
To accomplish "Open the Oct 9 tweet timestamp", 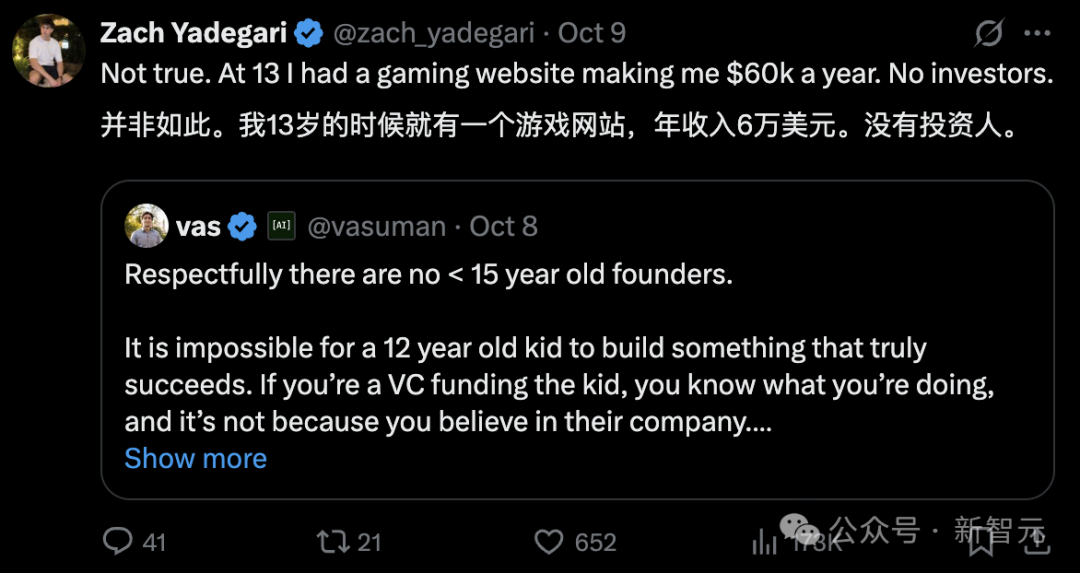I will pyautogui.click(x=592, y=33).
